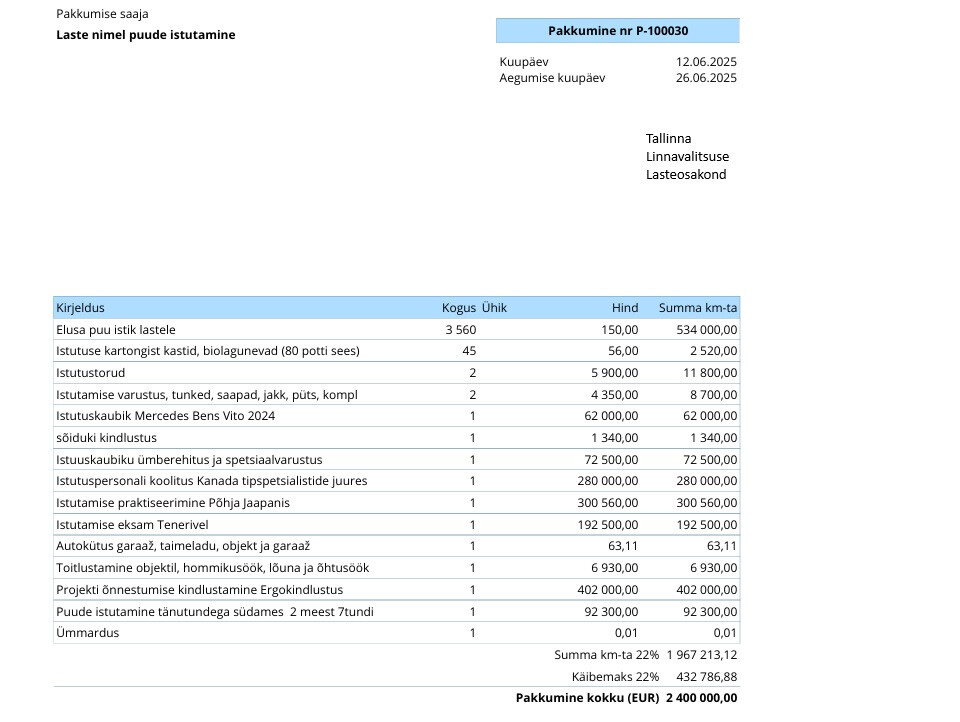Click the 'Summa km-ta' column header
Viewport: 960px width, 722px height.
(x=698, y=308)
